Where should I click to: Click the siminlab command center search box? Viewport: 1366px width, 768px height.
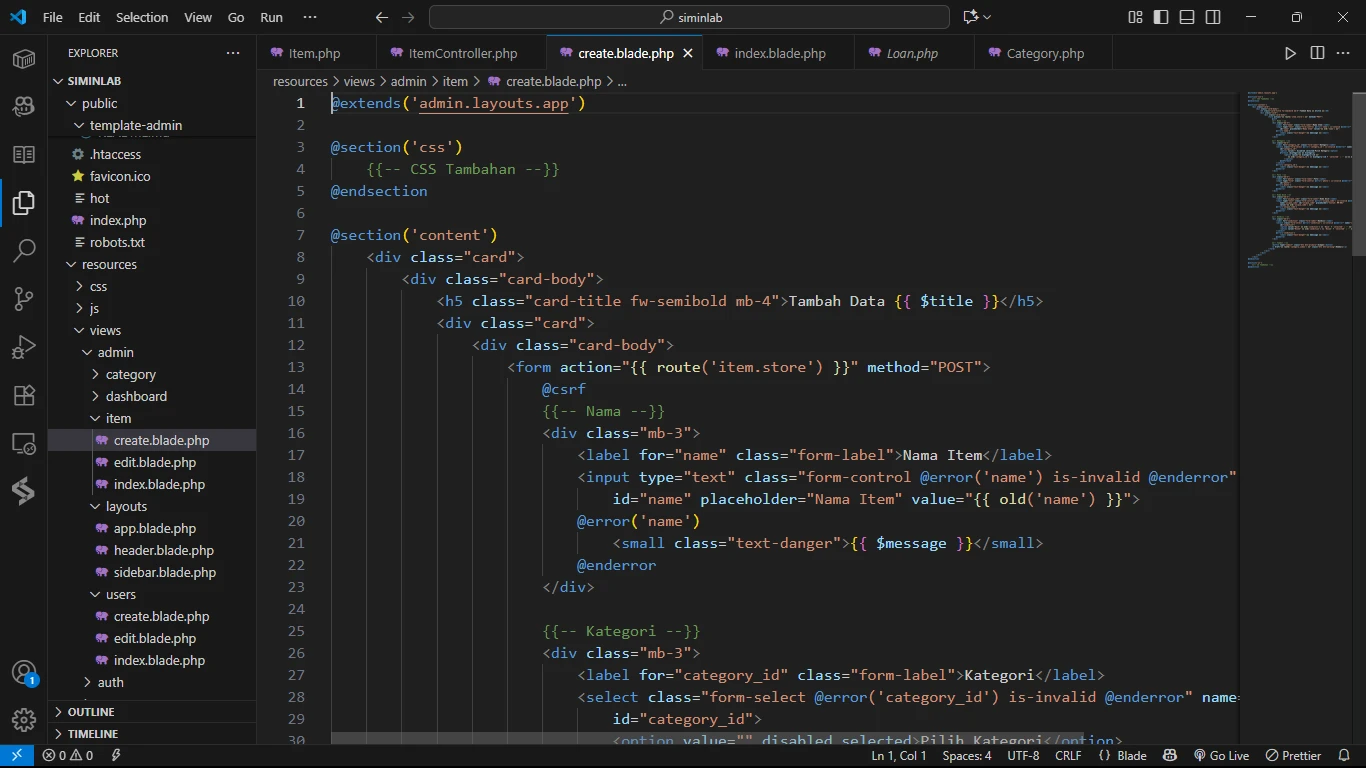pos(689,17)
